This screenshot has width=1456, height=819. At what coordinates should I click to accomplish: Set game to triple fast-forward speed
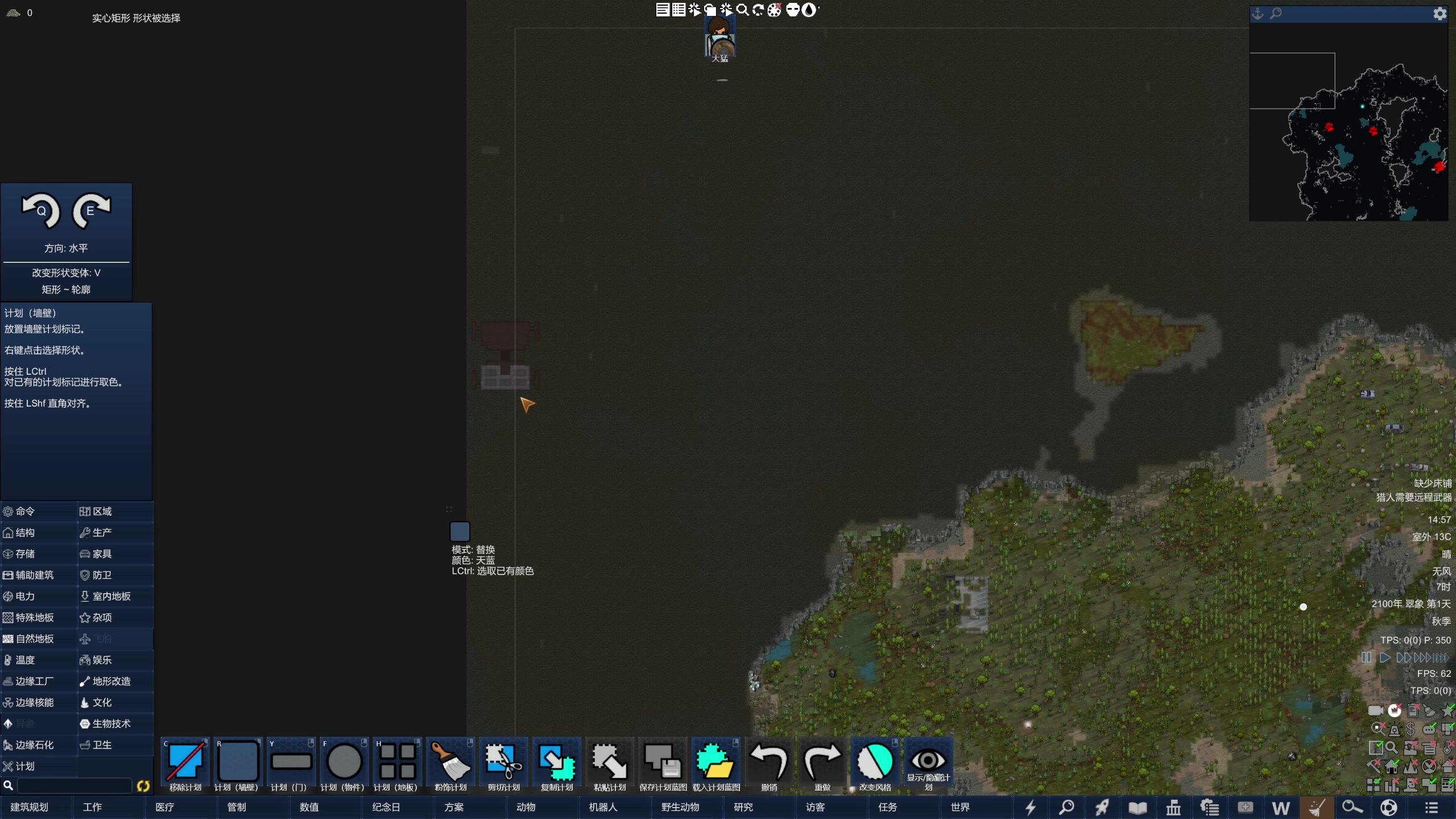pos(1422,657)
